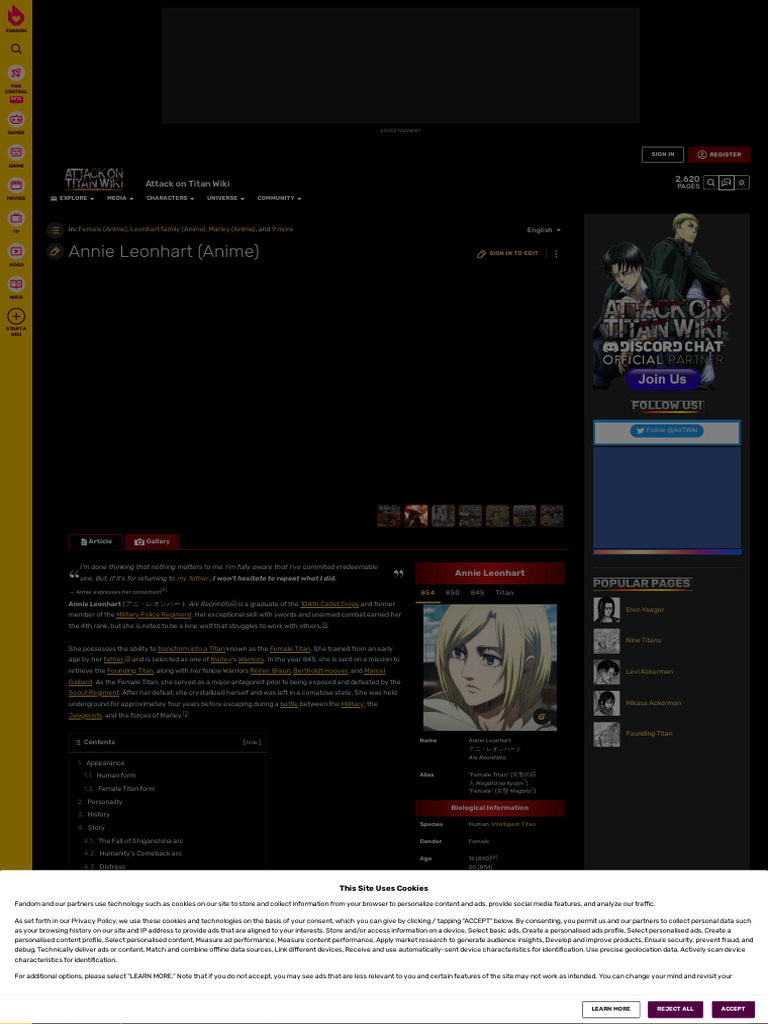
Task: Click the Sign In button
Action: 663,155
